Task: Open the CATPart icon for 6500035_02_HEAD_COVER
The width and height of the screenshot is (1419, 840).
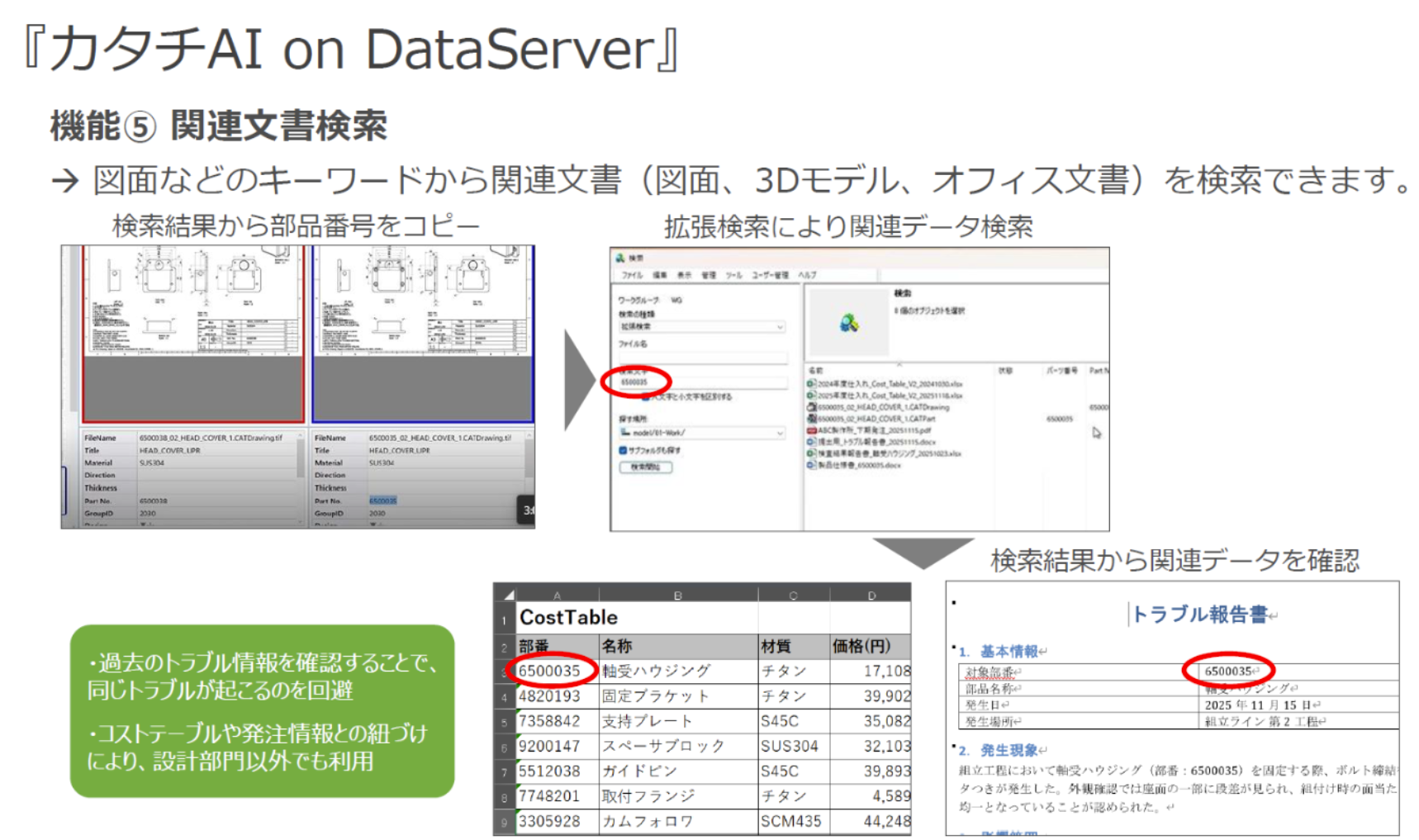Action: pyautogui.click(x=811, y=420)
